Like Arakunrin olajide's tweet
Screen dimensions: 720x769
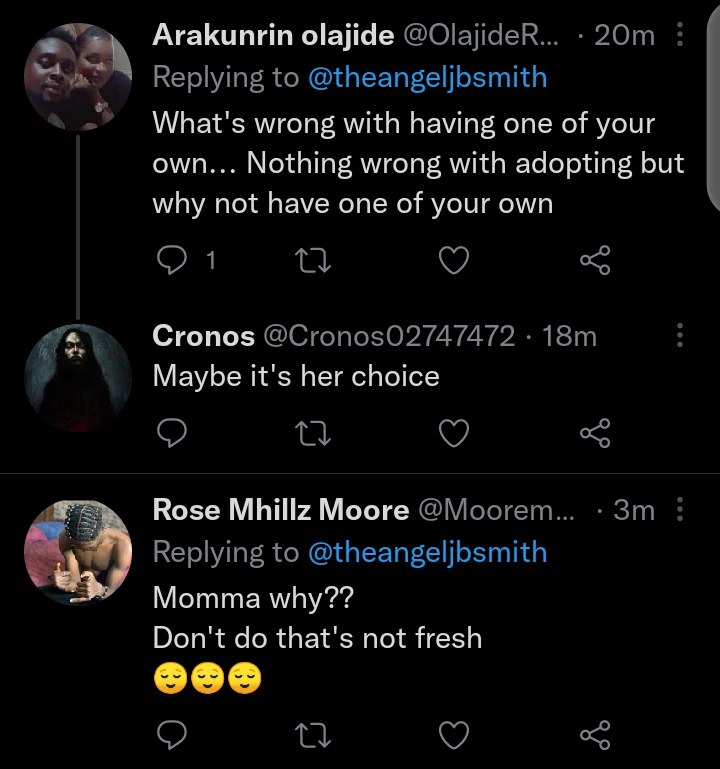(x=455, y=261)
